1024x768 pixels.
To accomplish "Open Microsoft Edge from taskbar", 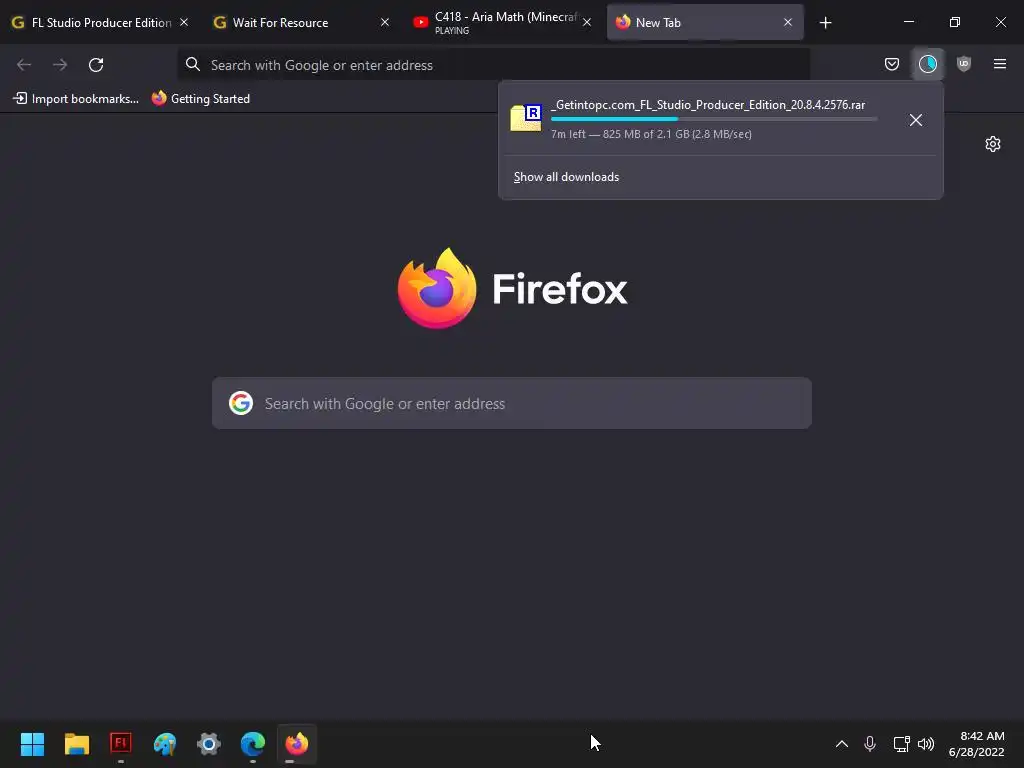I will tap(253, 744).
